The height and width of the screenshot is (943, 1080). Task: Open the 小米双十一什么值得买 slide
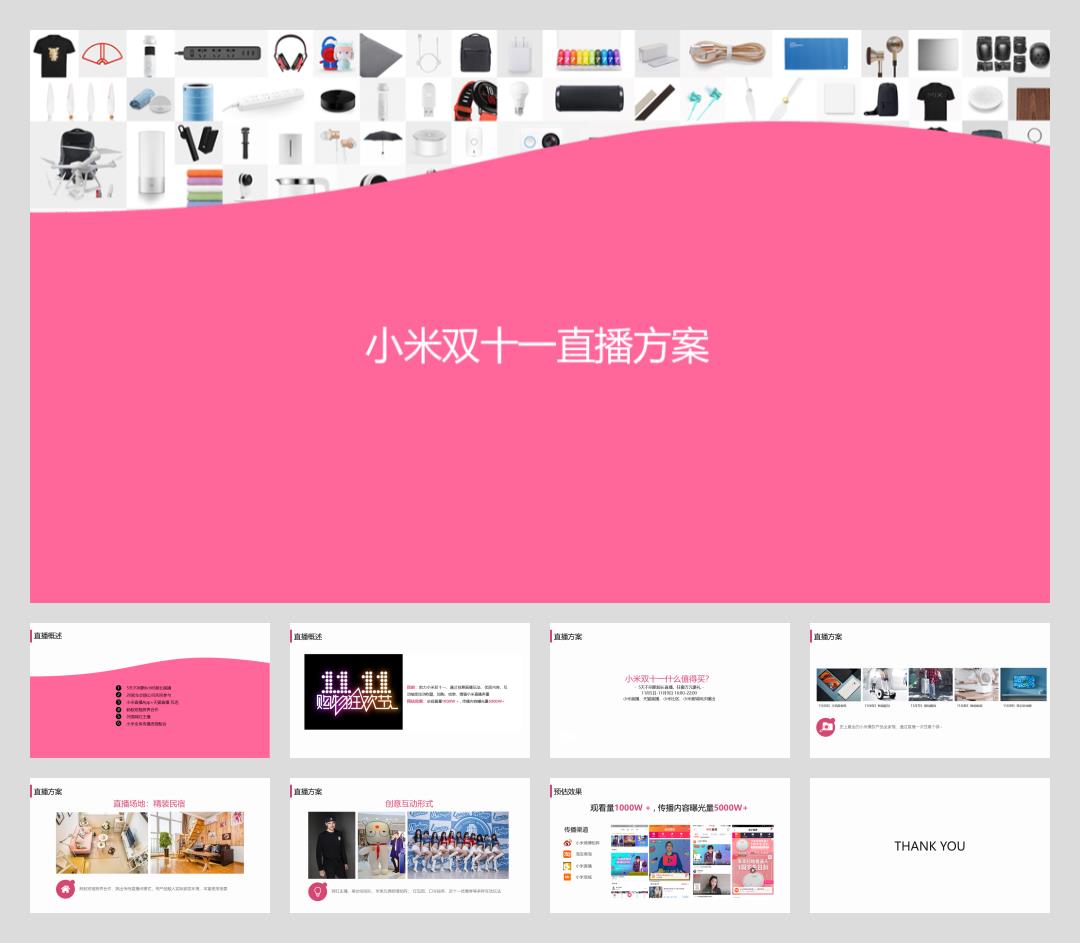point(669,690)
